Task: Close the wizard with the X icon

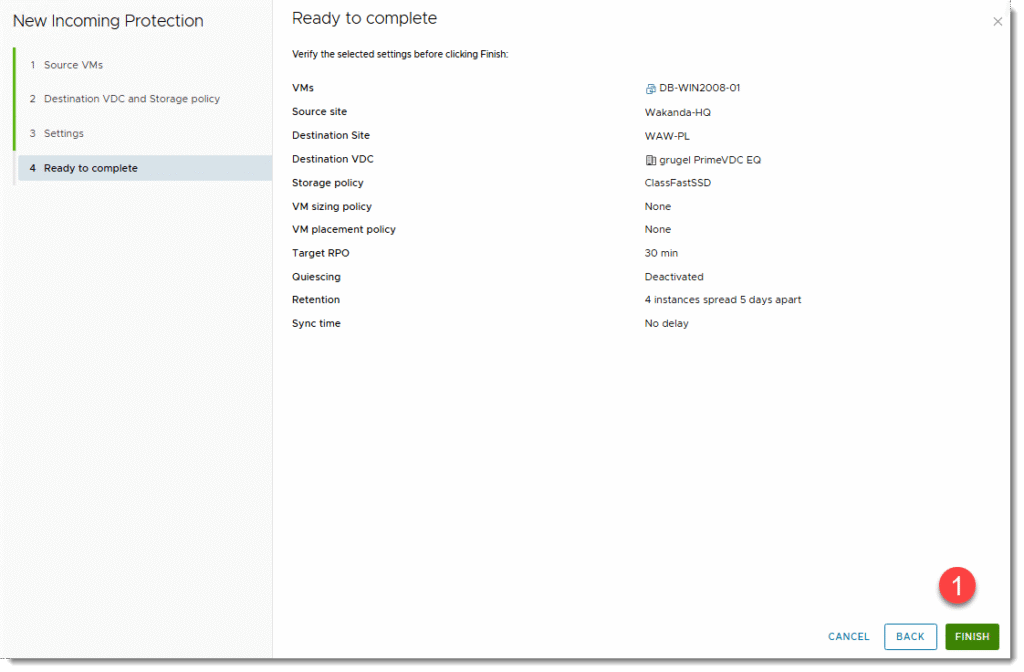Action: pos(997,22)
